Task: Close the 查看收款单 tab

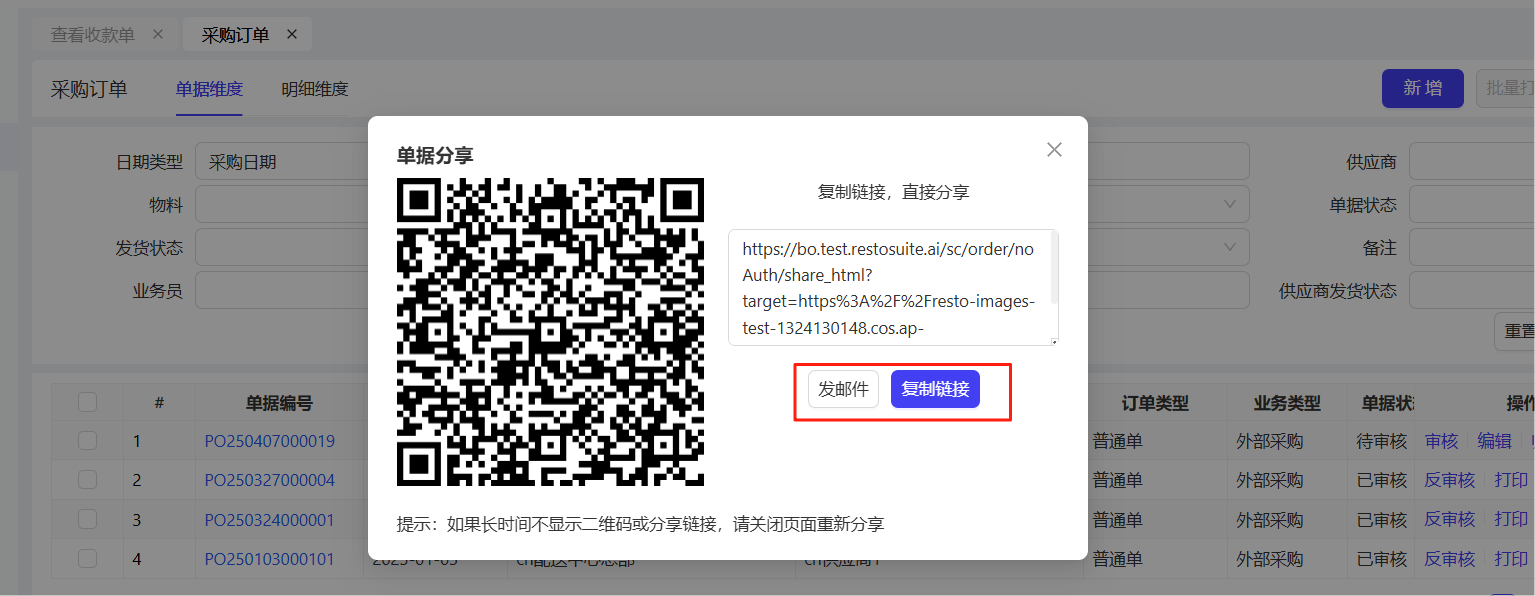Action: [x=157, y=34]
